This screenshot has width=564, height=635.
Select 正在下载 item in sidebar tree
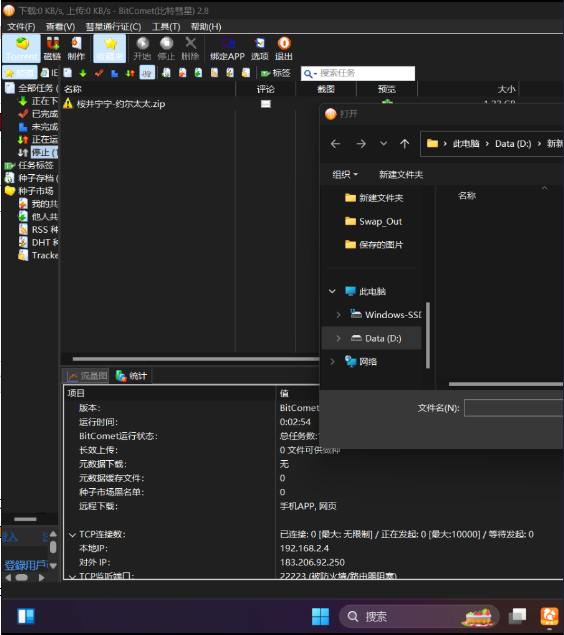point(38,101)
